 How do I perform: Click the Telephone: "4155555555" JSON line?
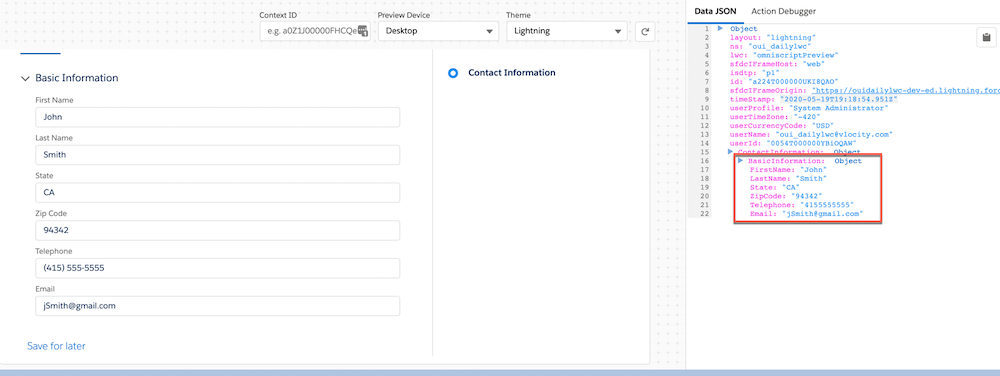click(x=802, y=206)
